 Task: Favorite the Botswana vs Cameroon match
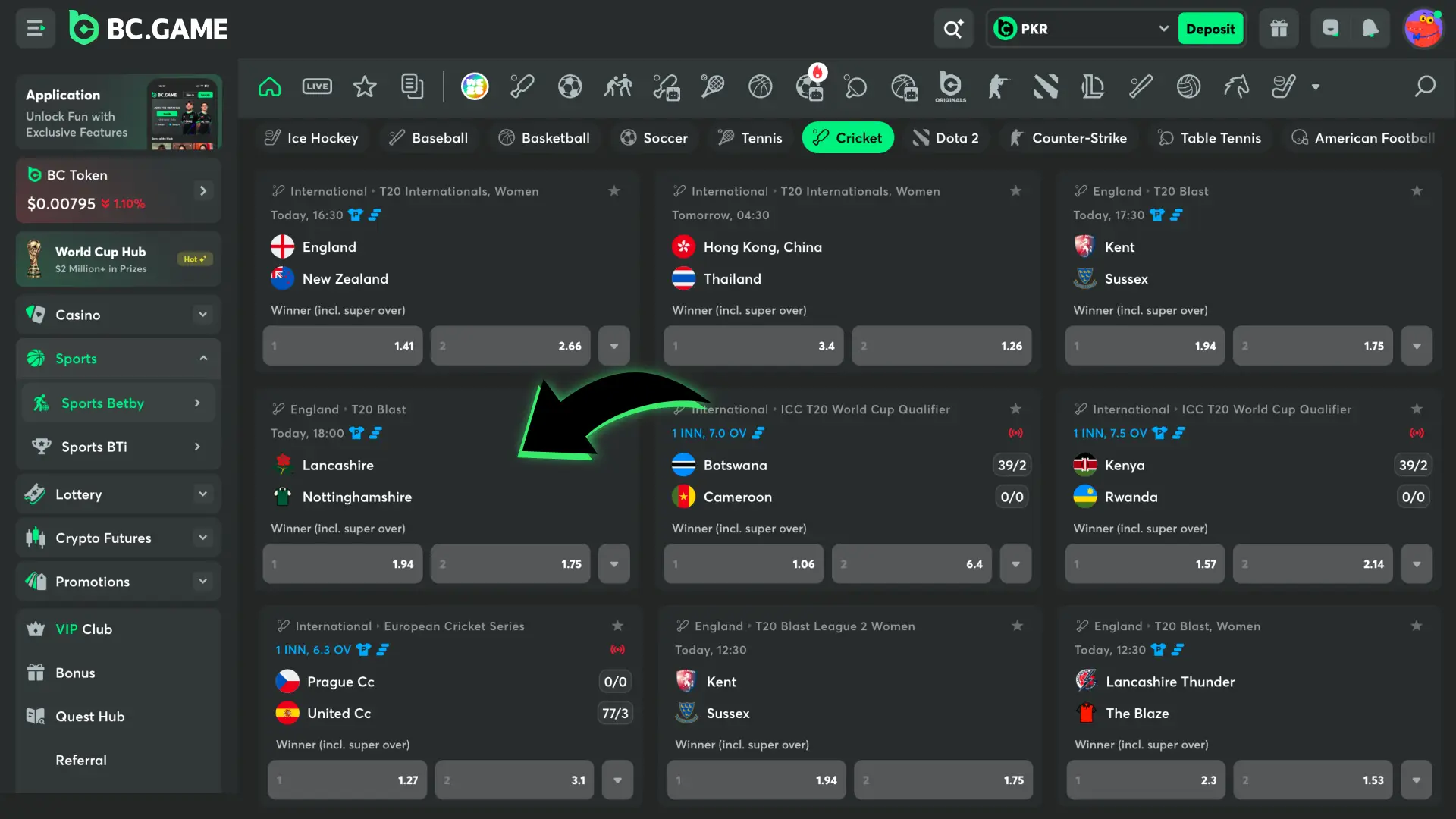pyautogui.click(x=1015, y=409)
